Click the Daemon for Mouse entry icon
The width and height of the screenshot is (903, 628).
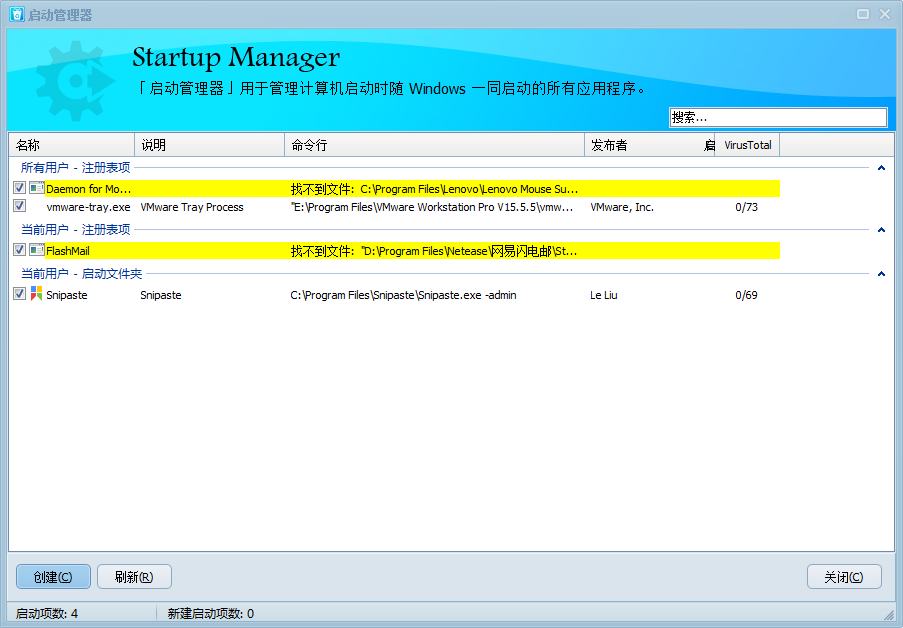pyautogui.click(x=36, y=188)
